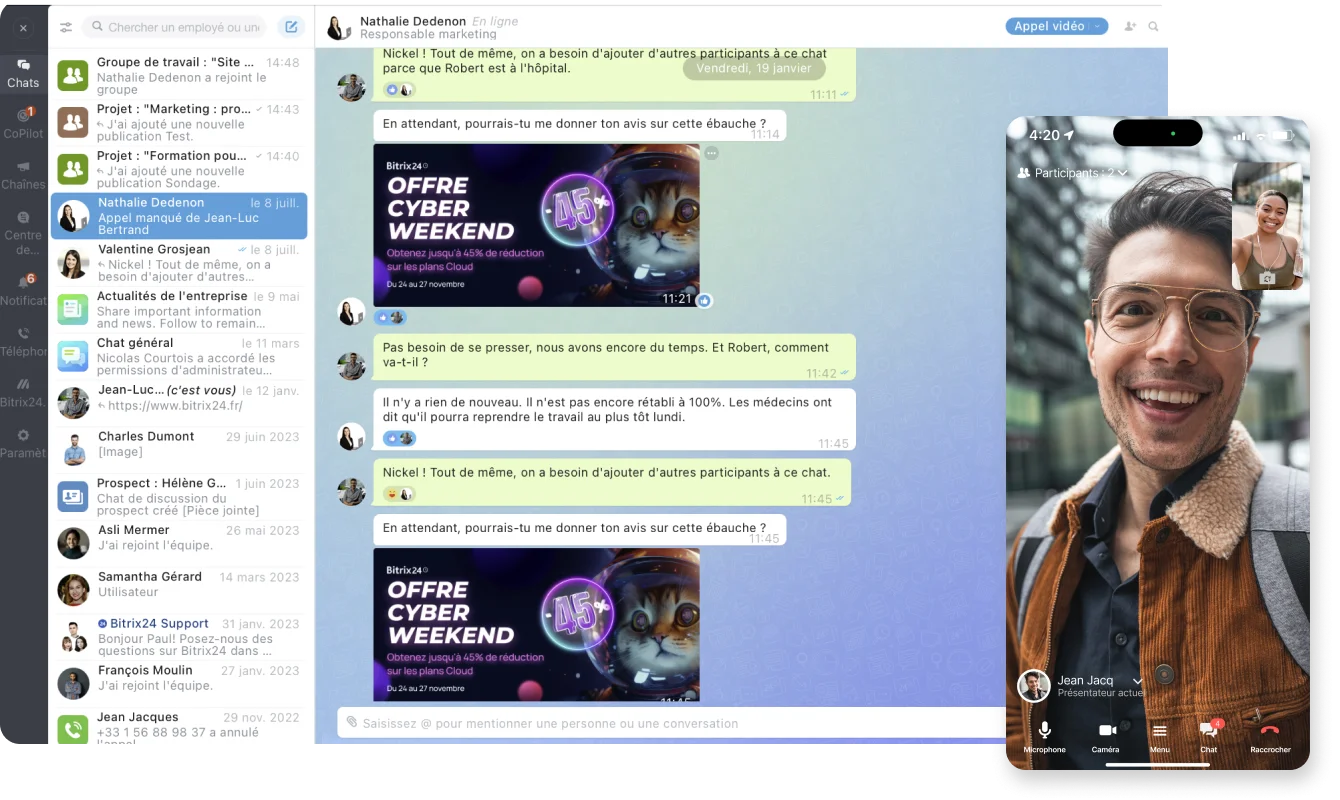Click the new chat compose icon
This screenshot has width=1340, height=800.
(x=290, y=27)
